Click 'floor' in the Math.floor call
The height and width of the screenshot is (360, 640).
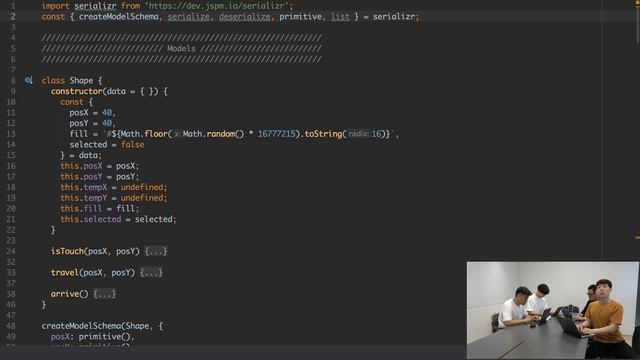(x=156, y=134)
